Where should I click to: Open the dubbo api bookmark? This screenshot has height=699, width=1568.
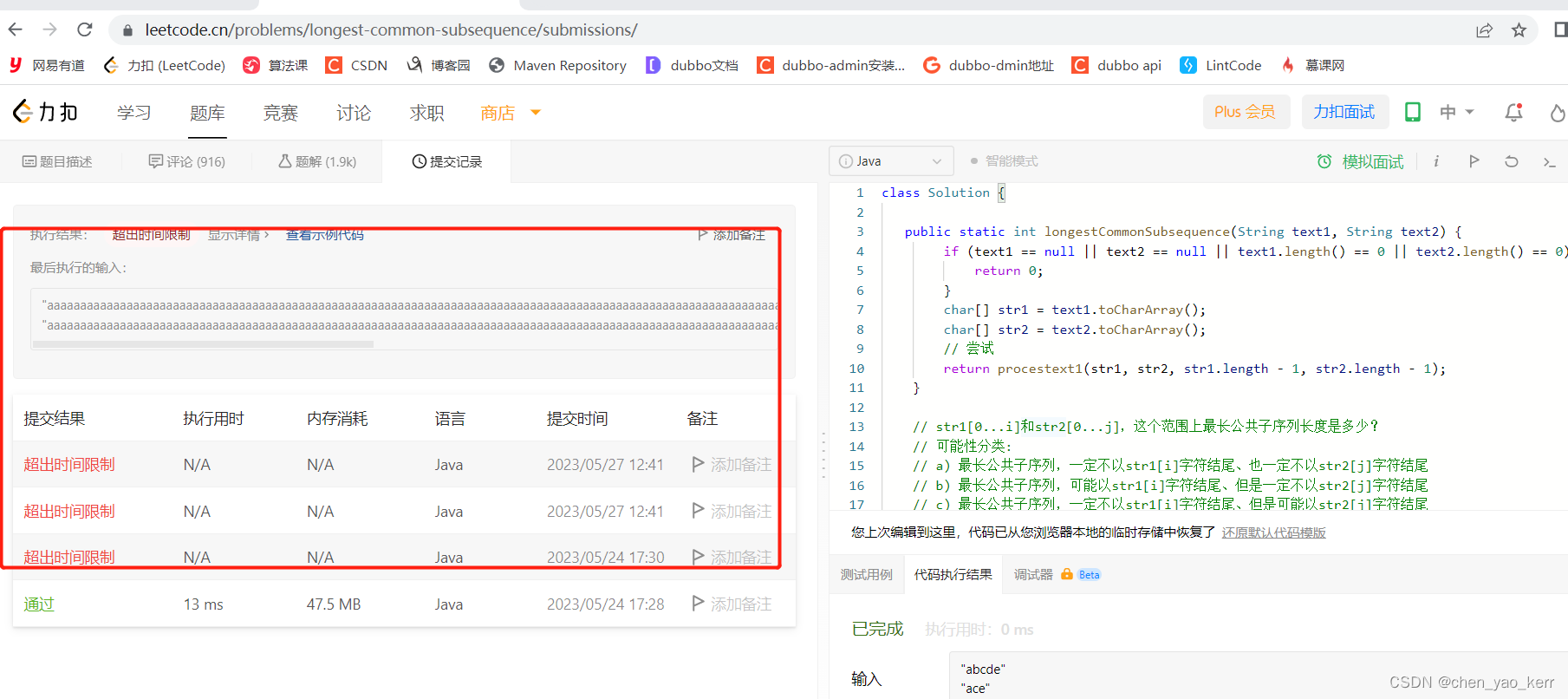pos(1116,65)
